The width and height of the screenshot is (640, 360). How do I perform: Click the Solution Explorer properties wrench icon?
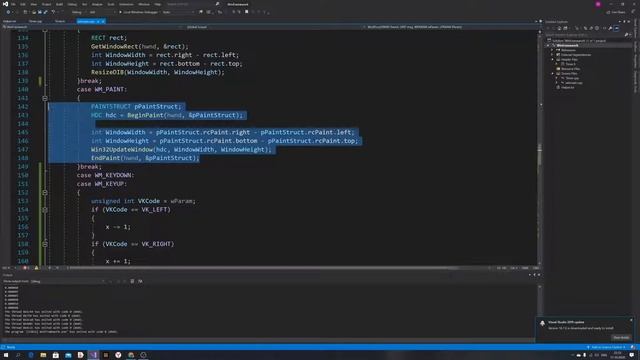pyautogui.click(x=610, y=28)
